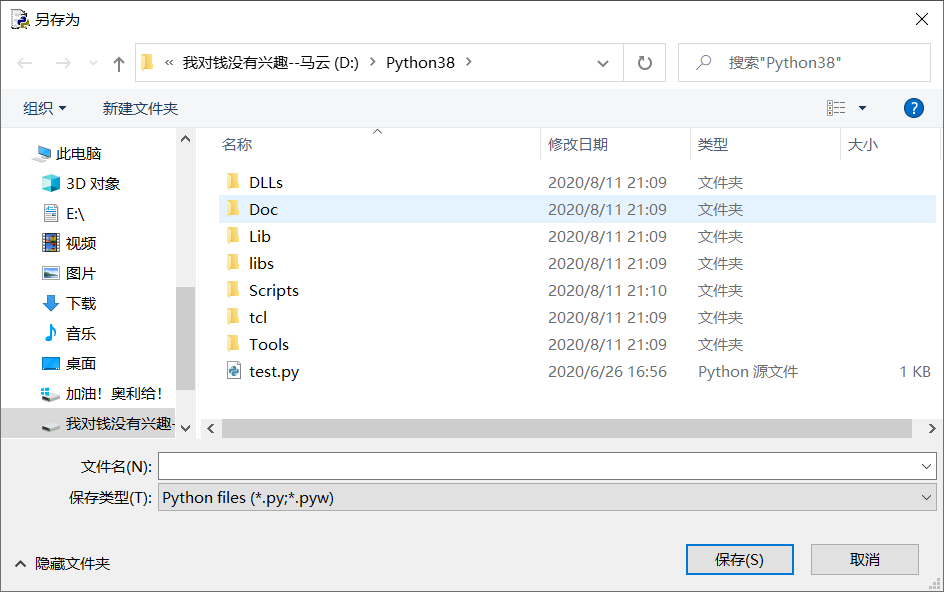
Task: Change the view layout icon
Action: pos(836,108)
